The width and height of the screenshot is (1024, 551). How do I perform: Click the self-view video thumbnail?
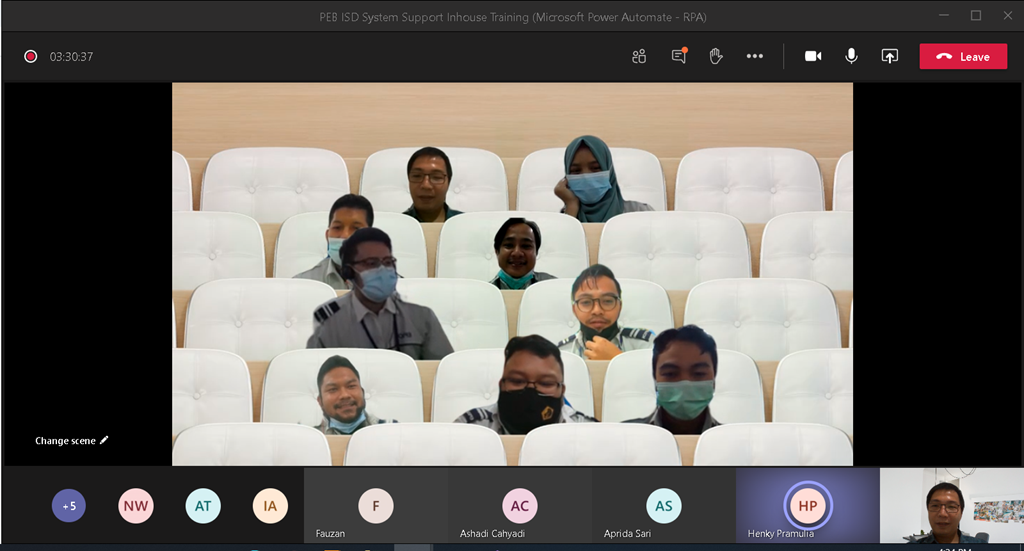click(x=951, y=508)
